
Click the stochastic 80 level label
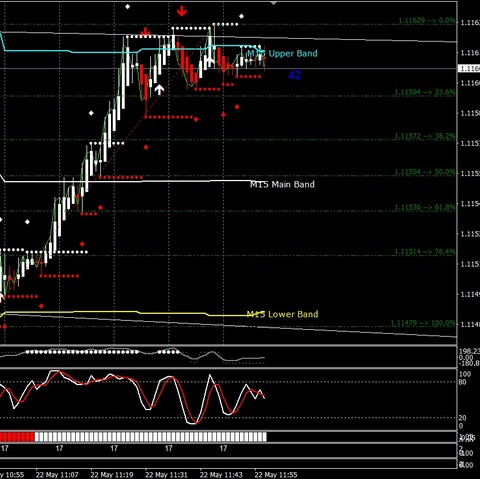463,382
